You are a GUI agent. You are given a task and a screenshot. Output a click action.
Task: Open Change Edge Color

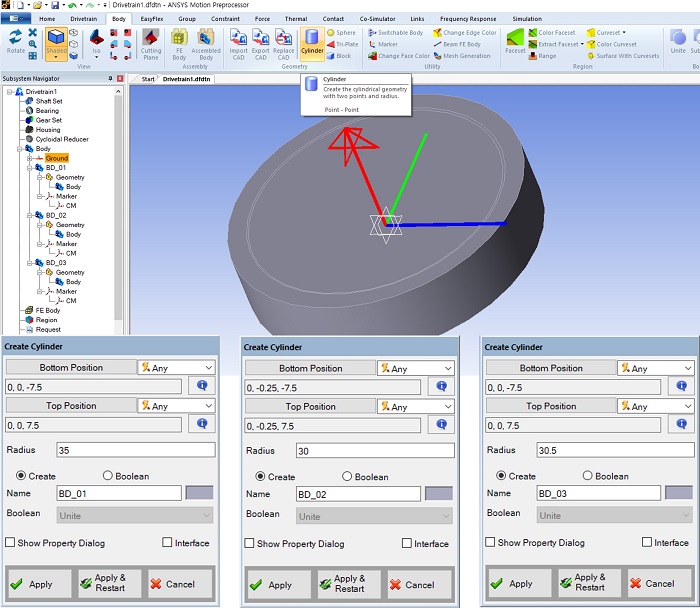[x=465, y=33]
